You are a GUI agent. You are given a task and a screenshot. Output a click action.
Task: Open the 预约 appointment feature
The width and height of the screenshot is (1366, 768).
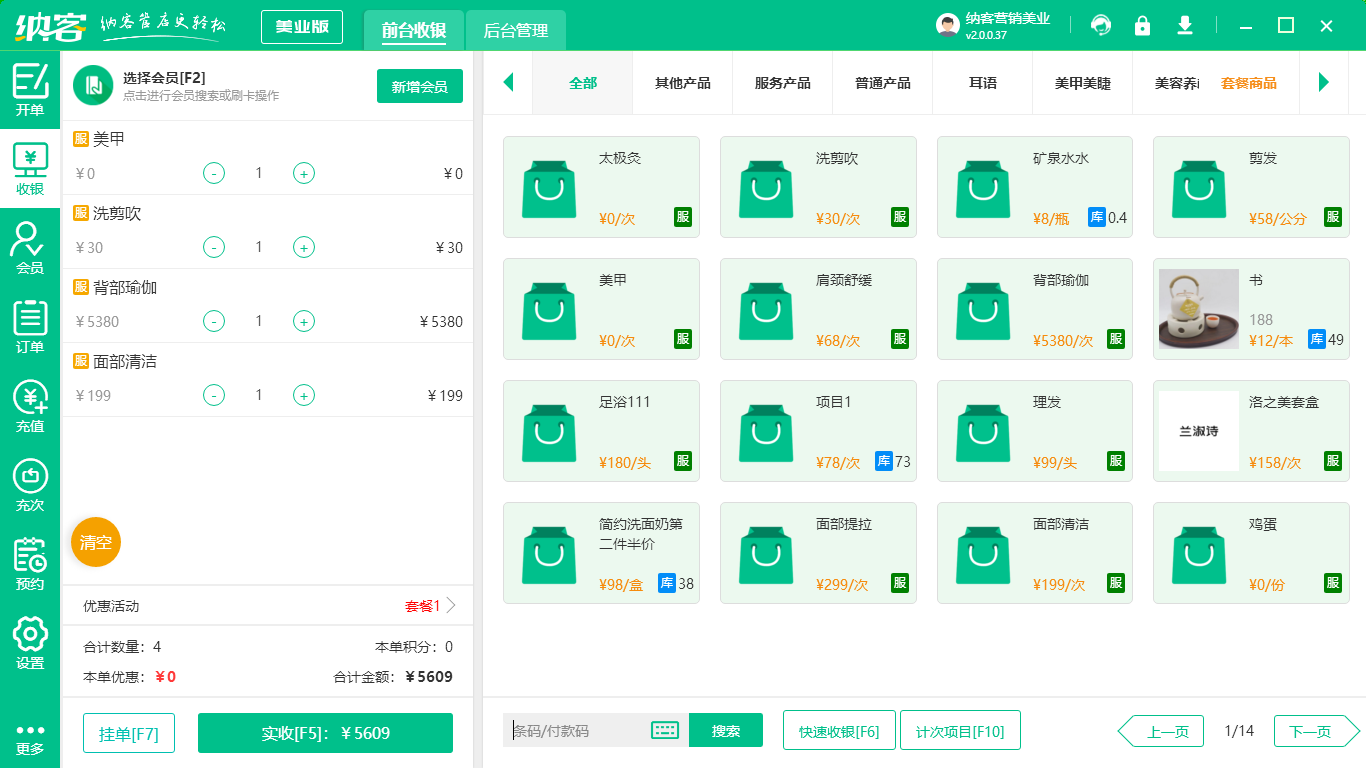point(30,561)
